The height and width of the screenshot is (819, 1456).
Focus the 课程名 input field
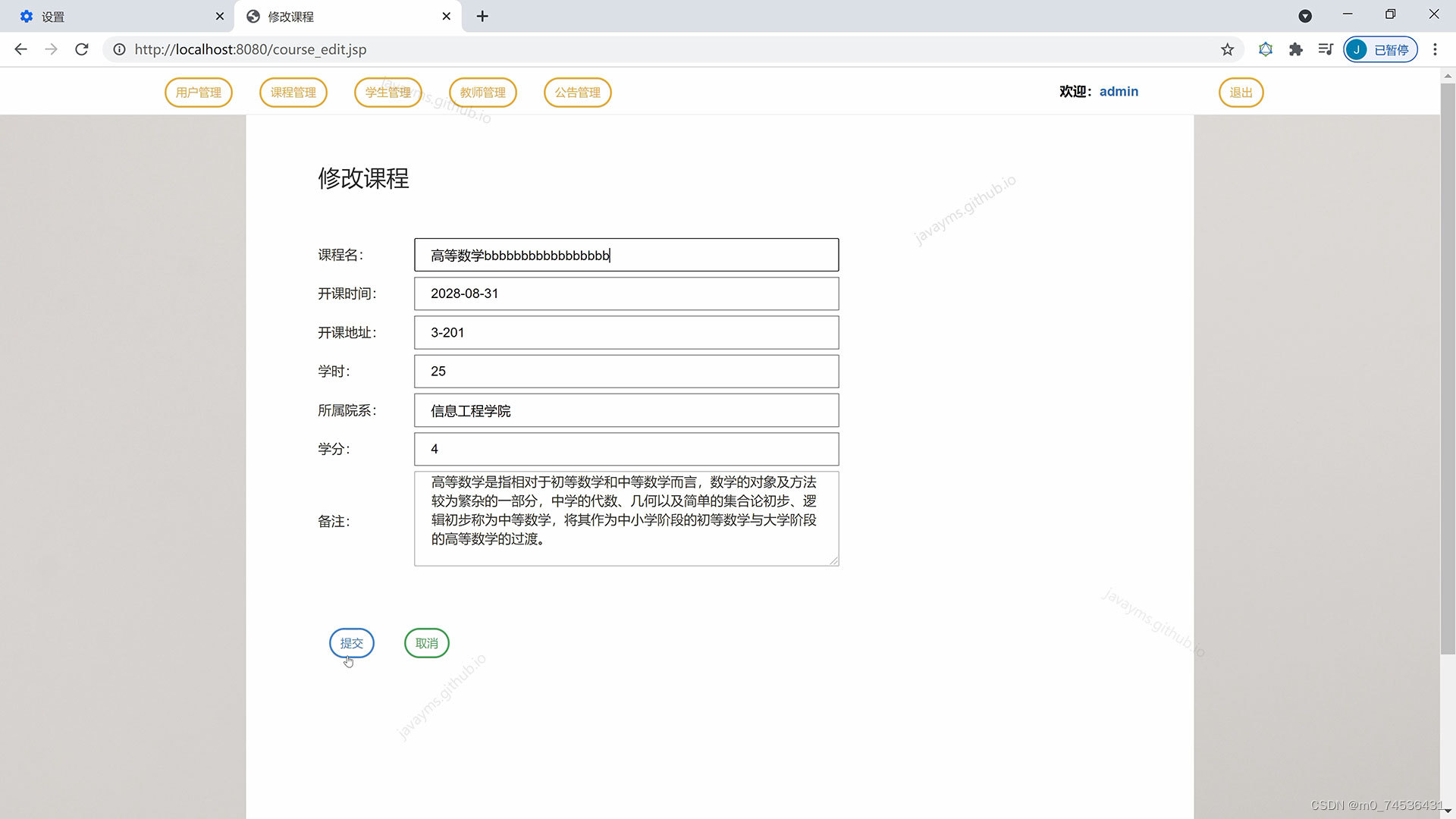pyautogui.click(x=626, y=255)
